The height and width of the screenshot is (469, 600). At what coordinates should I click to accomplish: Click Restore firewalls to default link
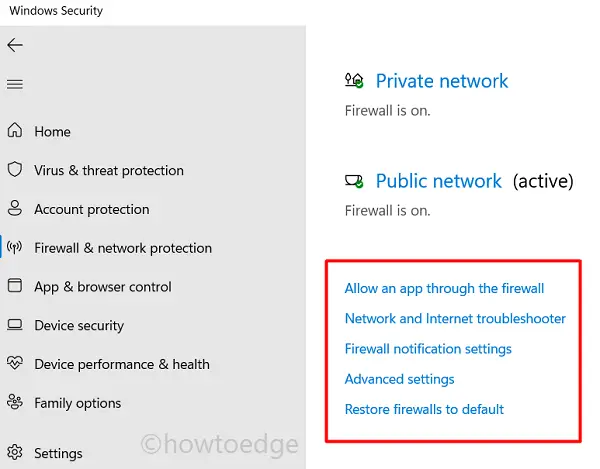[x=424, y=409]
